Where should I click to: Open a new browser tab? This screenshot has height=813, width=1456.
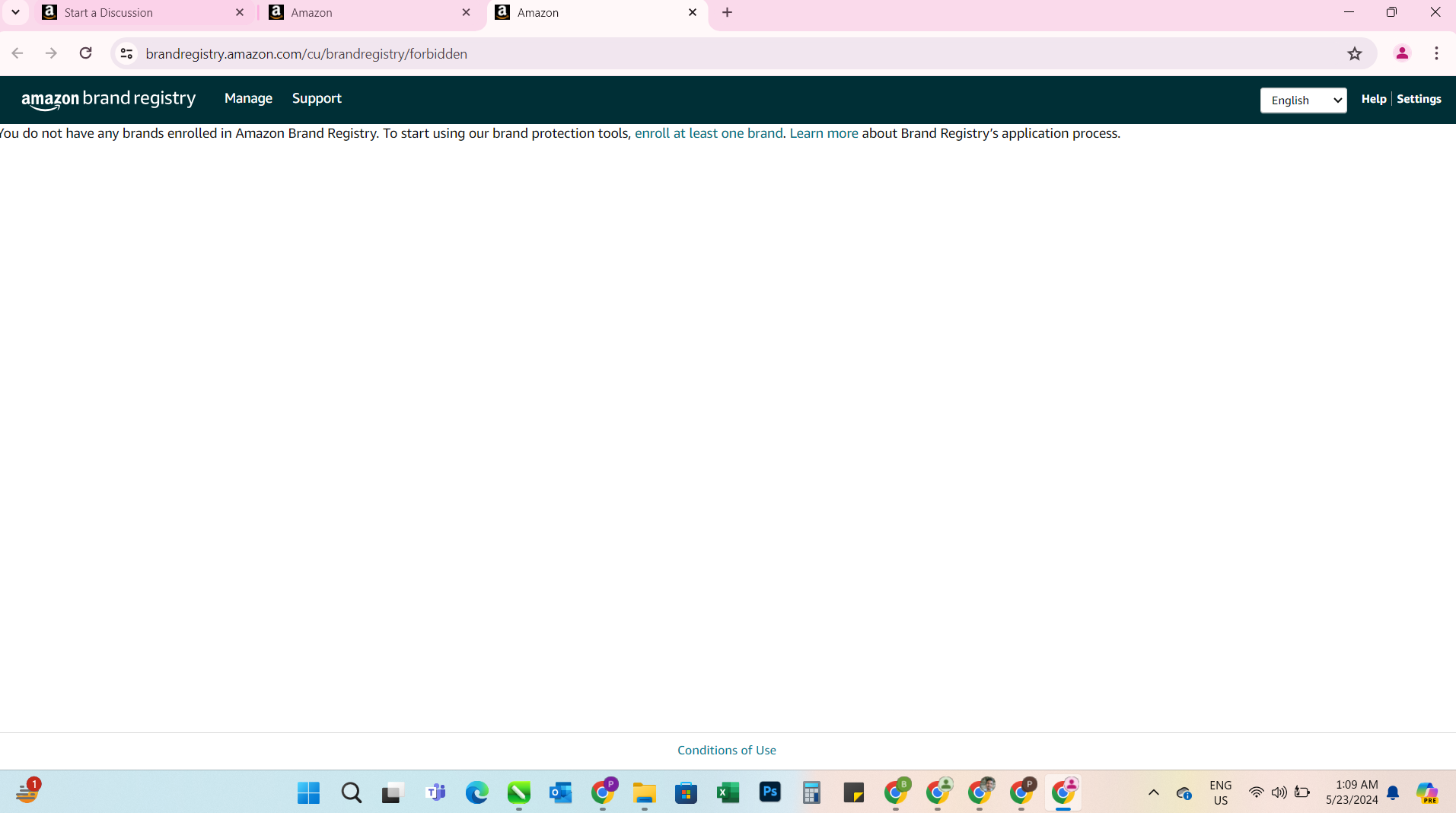pos(728,13)
